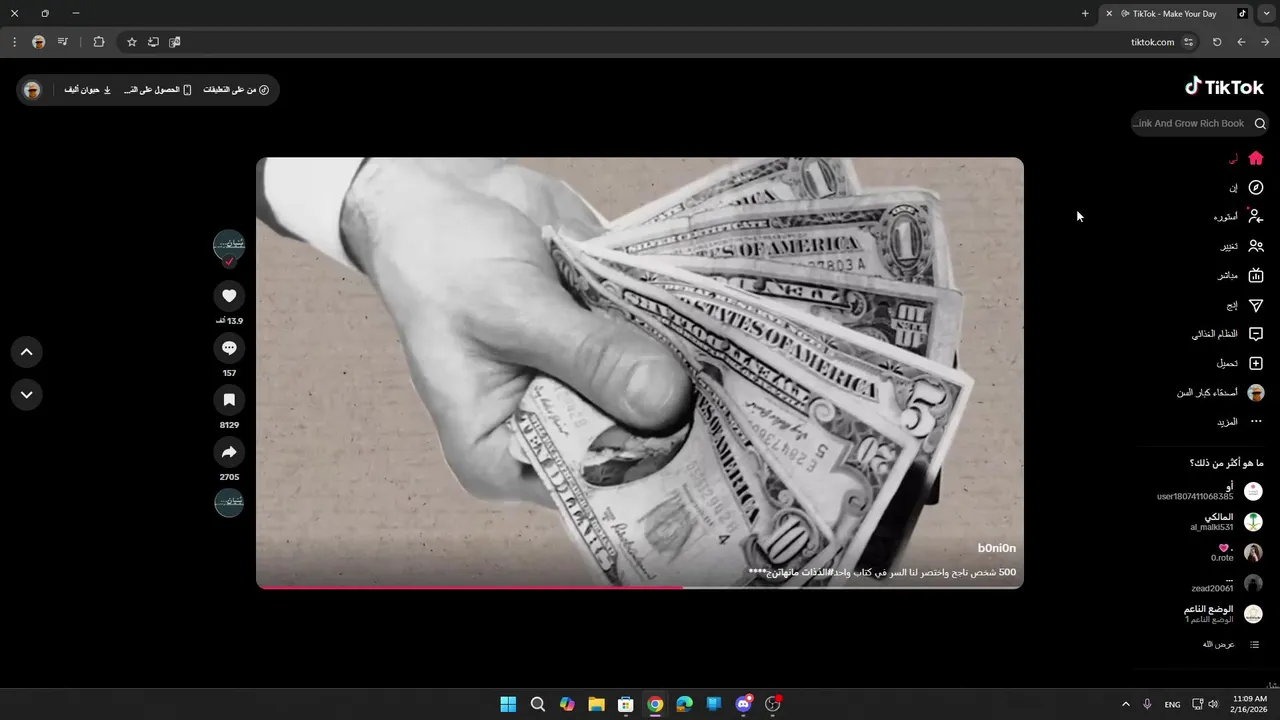Open Microsoft Edge from taskbar
This screenshot has width=1280, height=720.
(x=684, y=704)
